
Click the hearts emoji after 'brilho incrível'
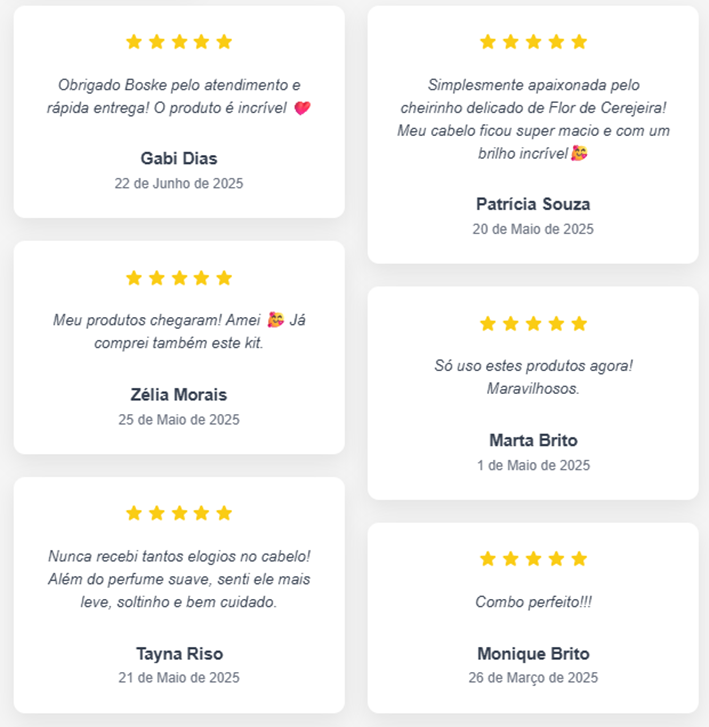click(579, 153)
